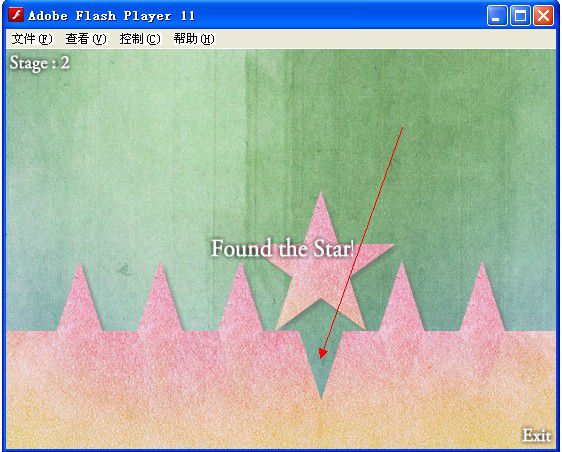This screenshot has width=562, height=452.
Task: Open the 帮助(H) menu
Action: [194, 39]
